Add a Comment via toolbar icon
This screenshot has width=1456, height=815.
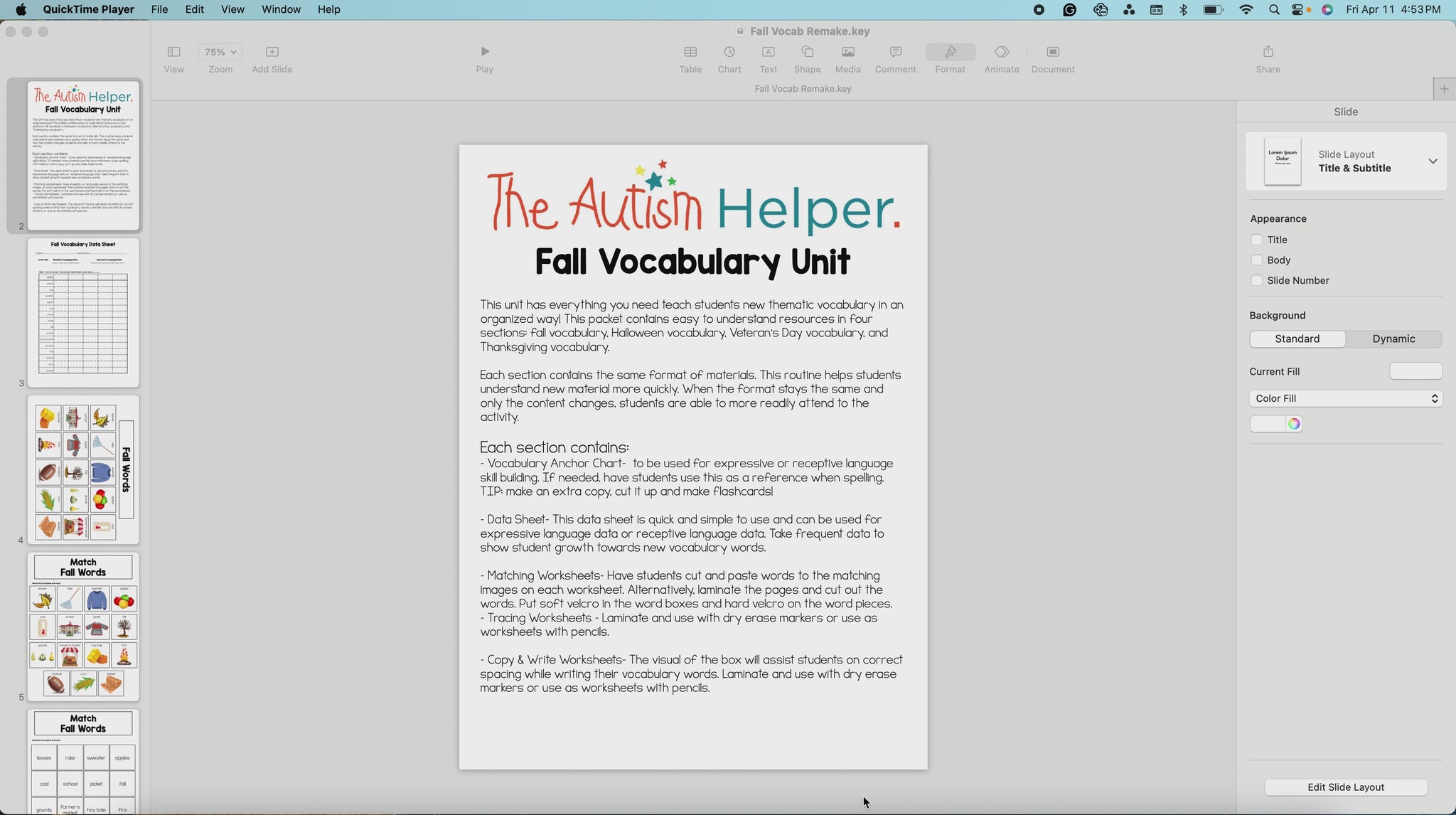(x=895, y=52)
